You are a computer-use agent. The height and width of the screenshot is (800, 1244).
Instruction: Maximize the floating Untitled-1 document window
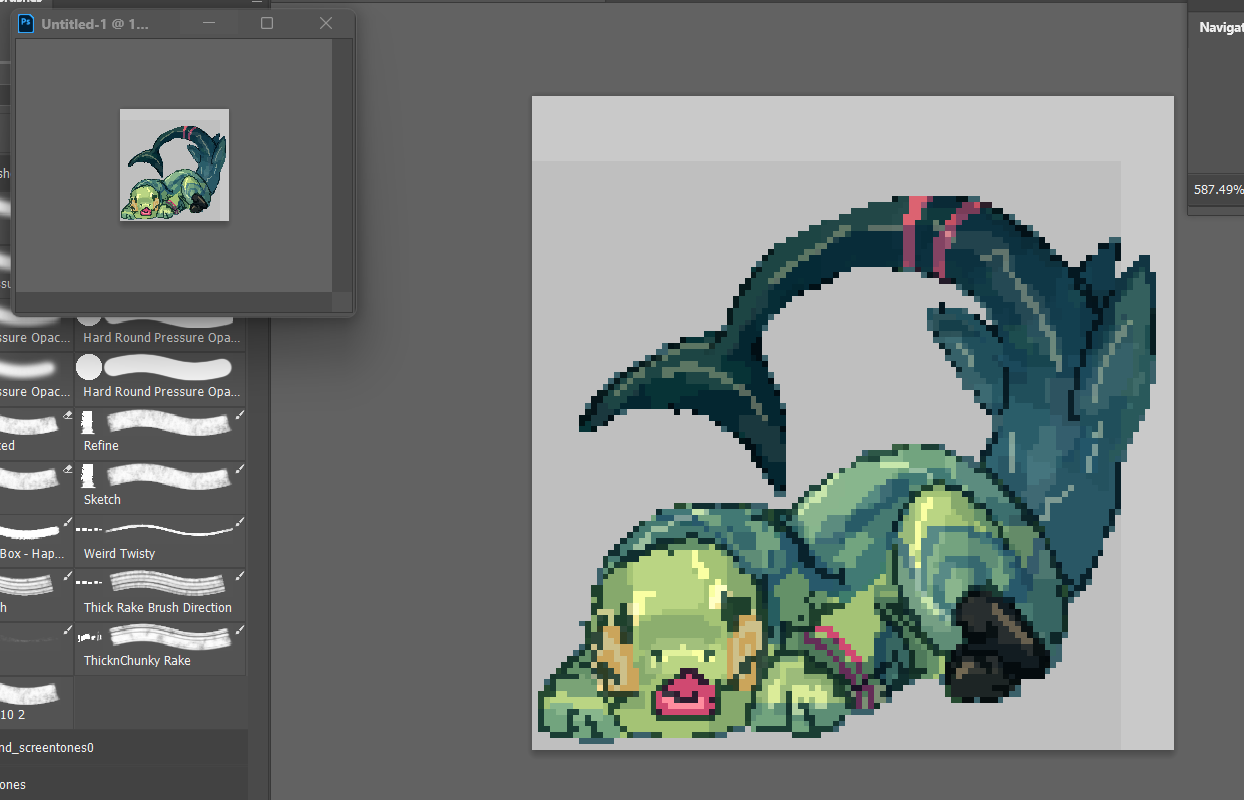pos(267,23)
